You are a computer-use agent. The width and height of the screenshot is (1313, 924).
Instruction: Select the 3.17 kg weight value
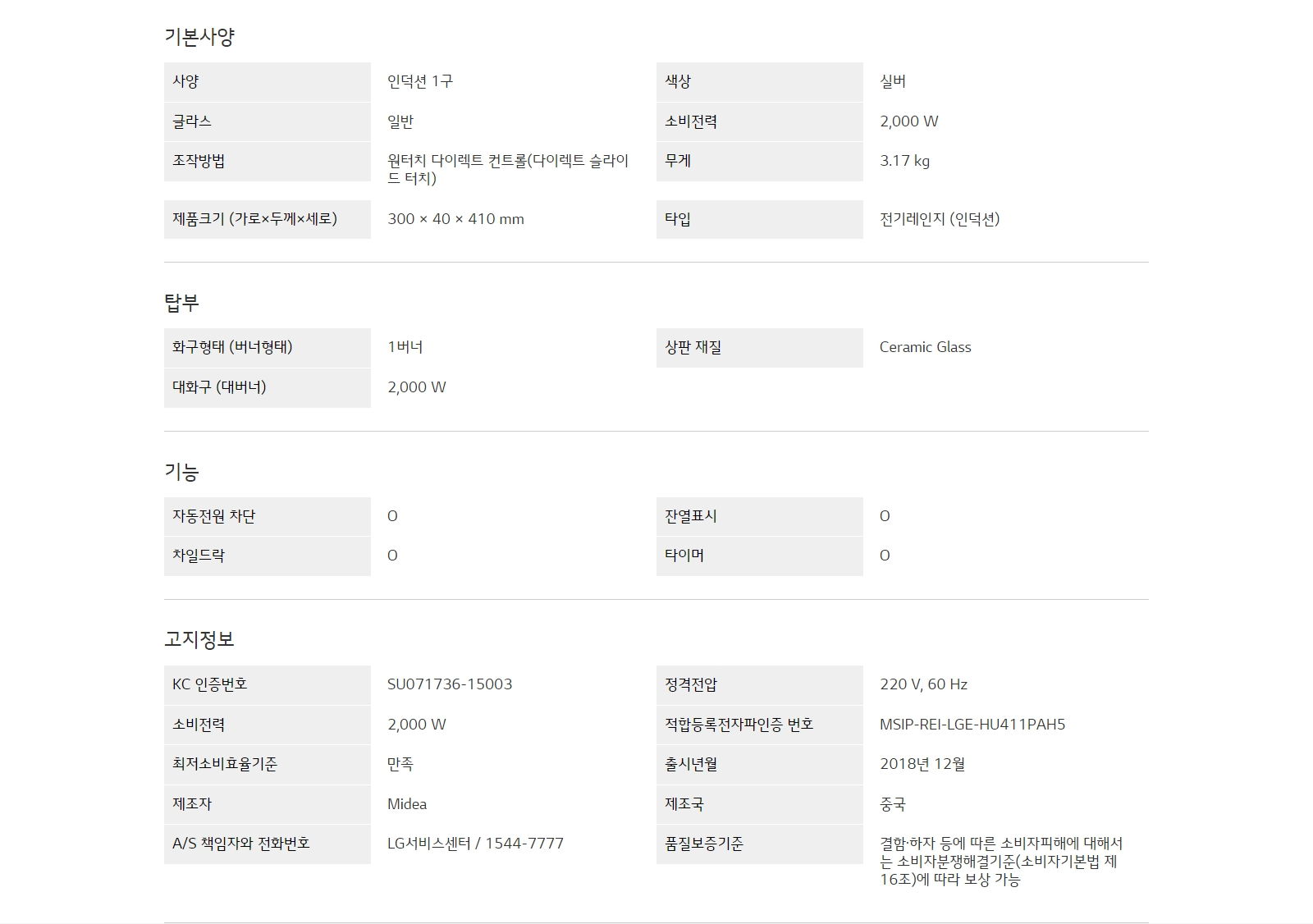pos(904,161)
